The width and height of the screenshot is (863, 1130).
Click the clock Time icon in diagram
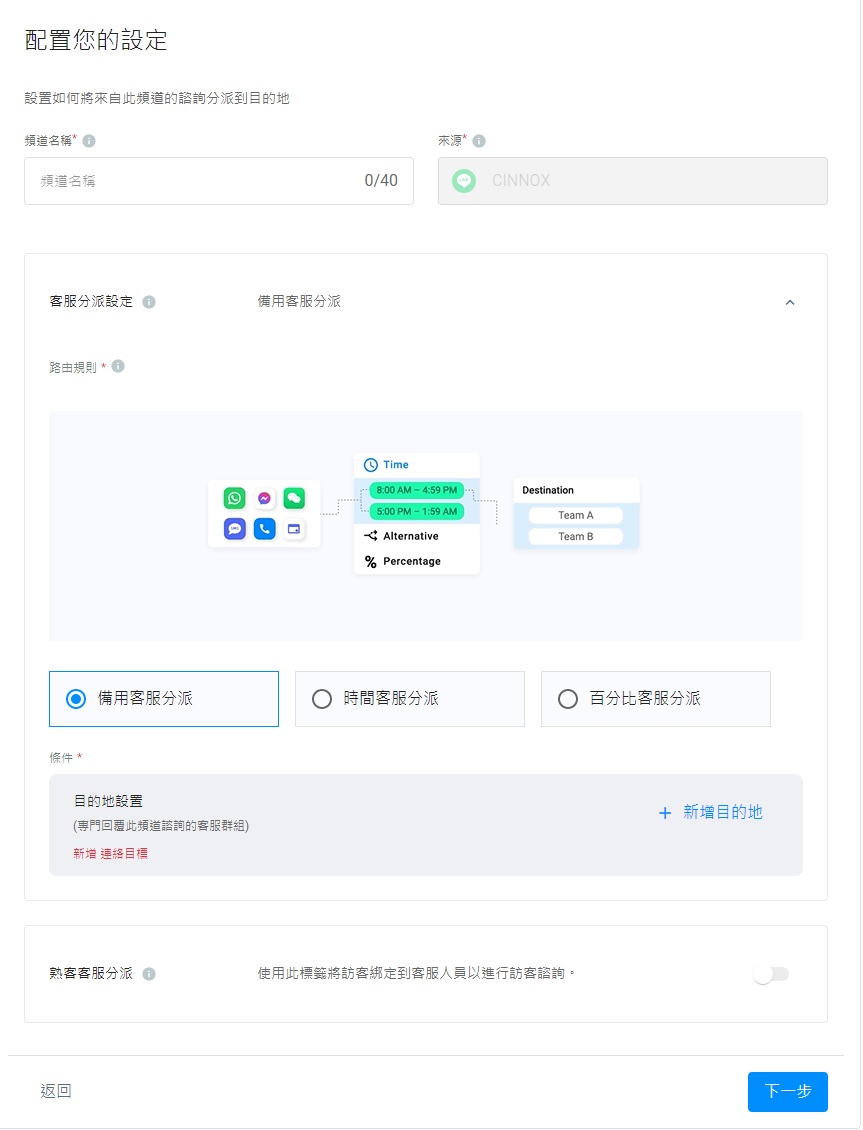[x=371, y=465]
